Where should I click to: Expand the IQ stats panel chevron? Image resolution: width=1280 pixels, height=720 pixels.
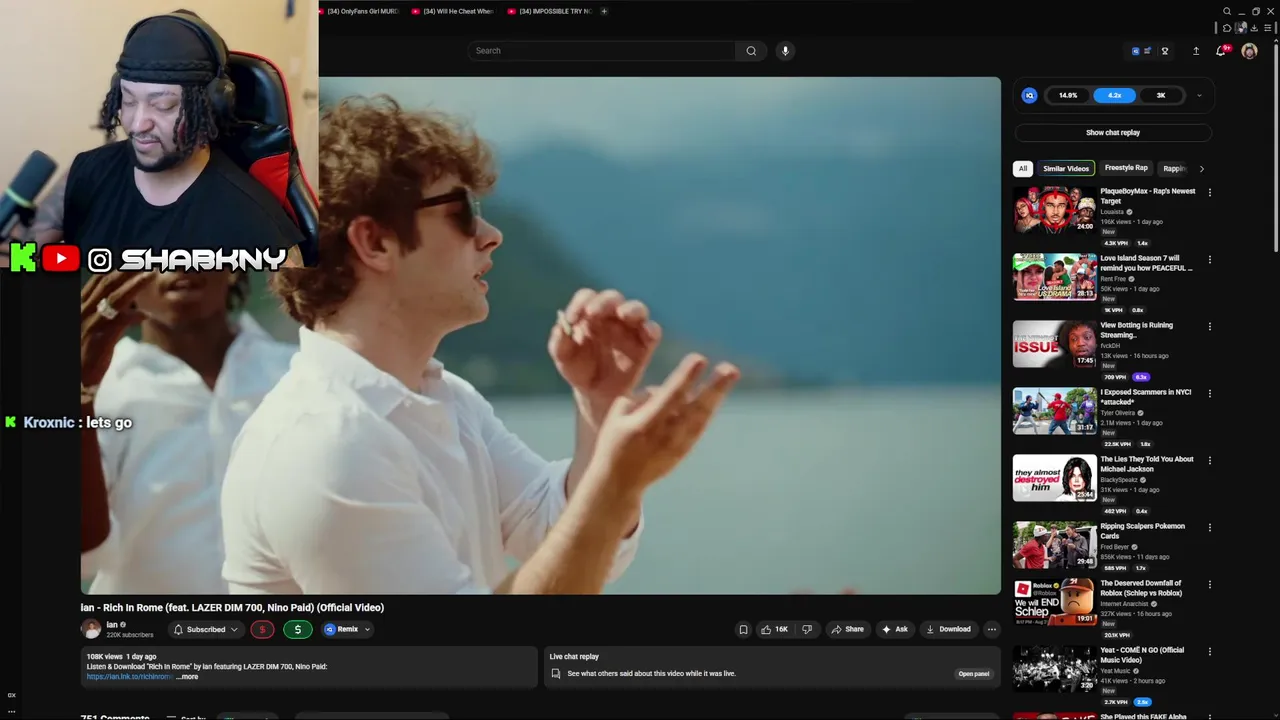pos(1199,96)
